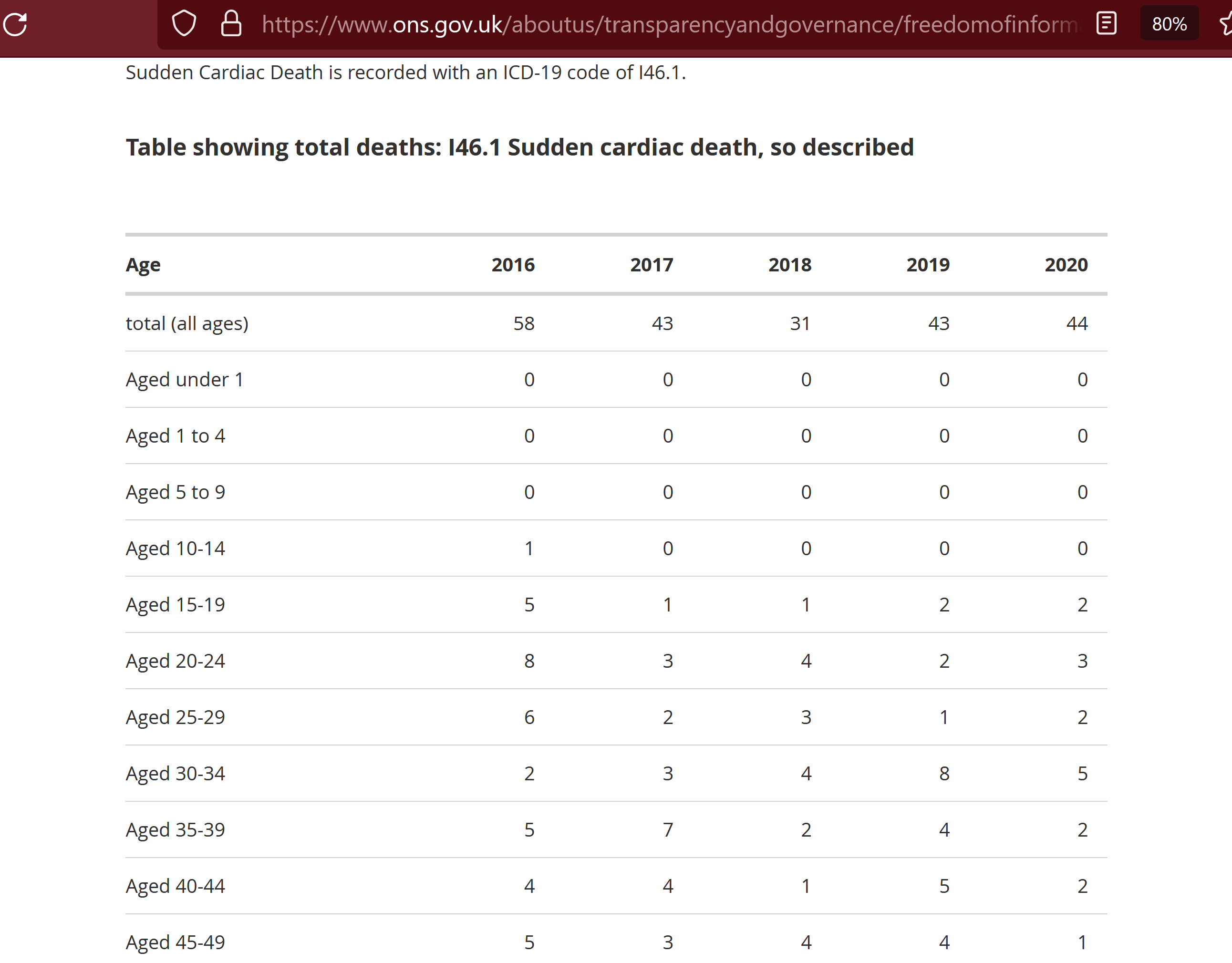
Task: Click the 'Aged 1 to 4' row label
Action: coord(176,436)
